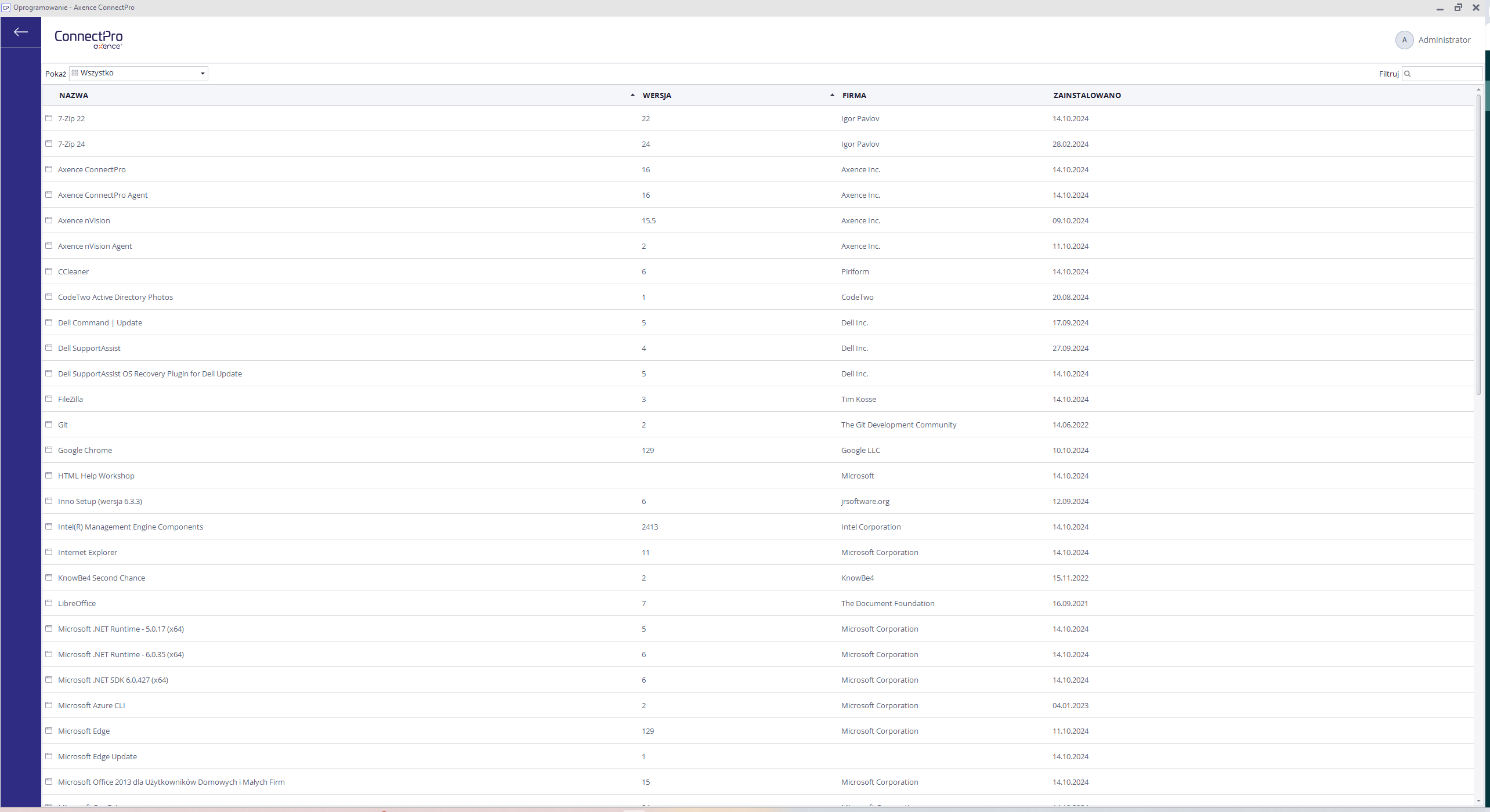Click the Axence nVision row icon

pos(49,220)
